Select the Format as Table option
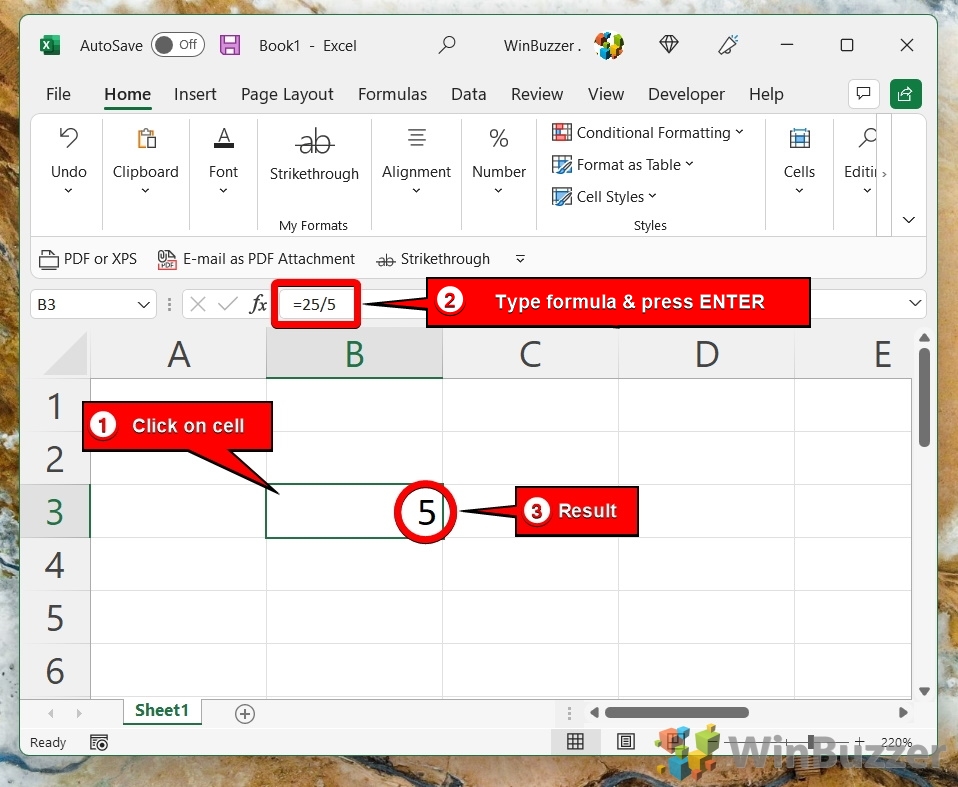Screen dimensions: 958x787 tap(622, 164)
